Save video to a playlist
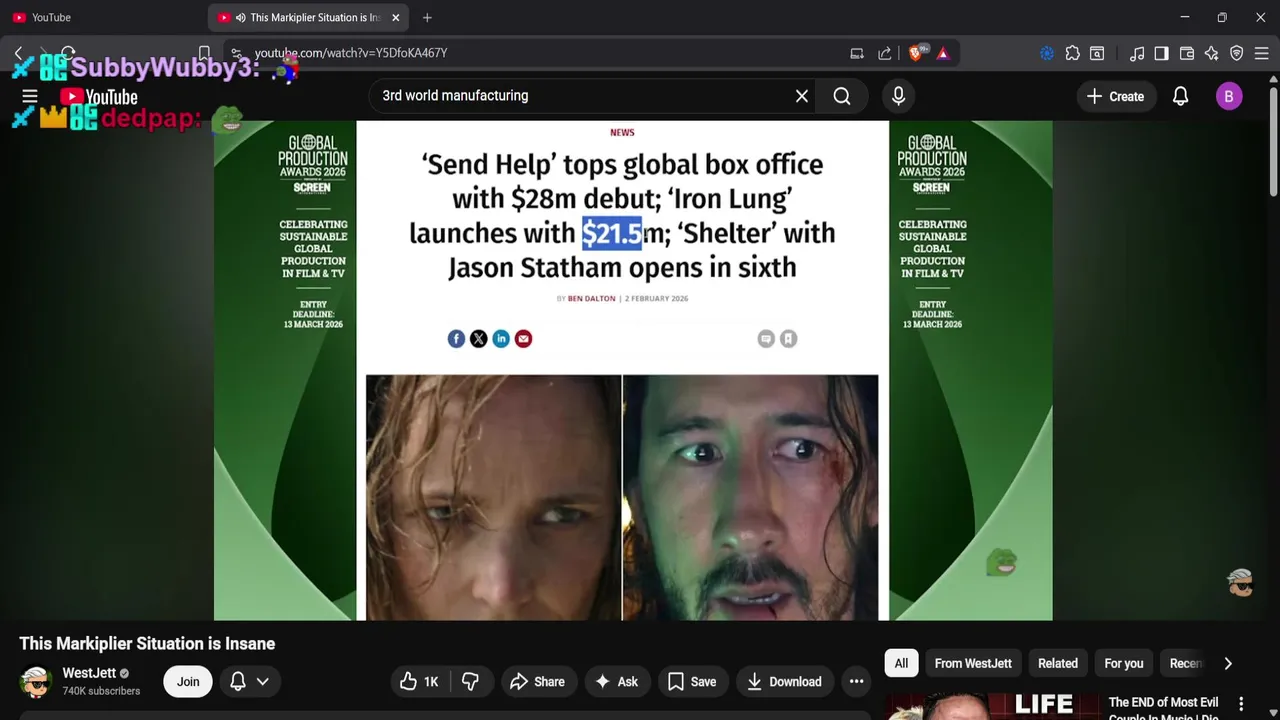 tap(692, 682)
